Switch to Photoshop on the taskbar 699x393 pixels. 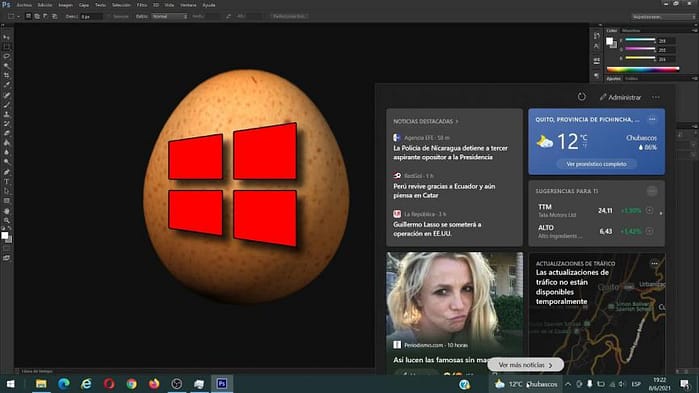[222, 384]
